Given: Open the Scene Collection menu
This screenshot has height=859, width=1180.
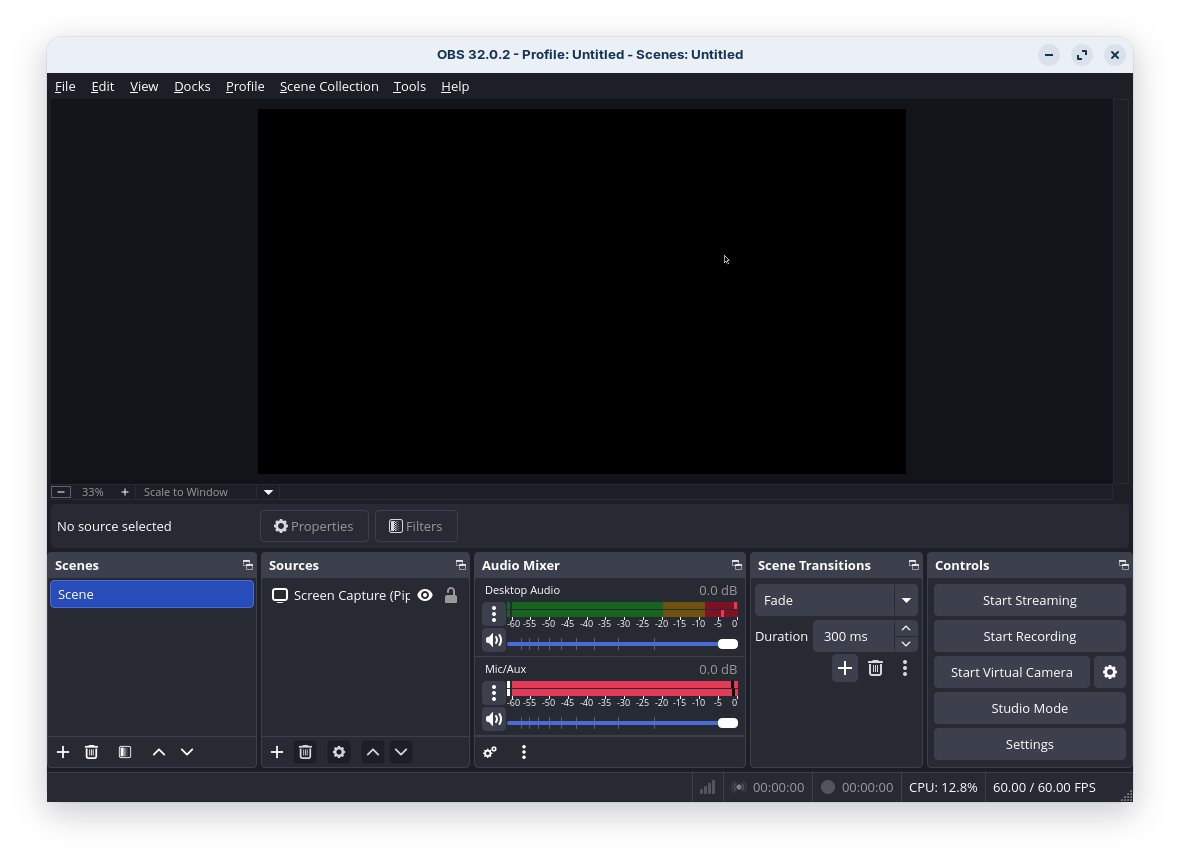Looking at the screenshot, I should tap(329, 86).
